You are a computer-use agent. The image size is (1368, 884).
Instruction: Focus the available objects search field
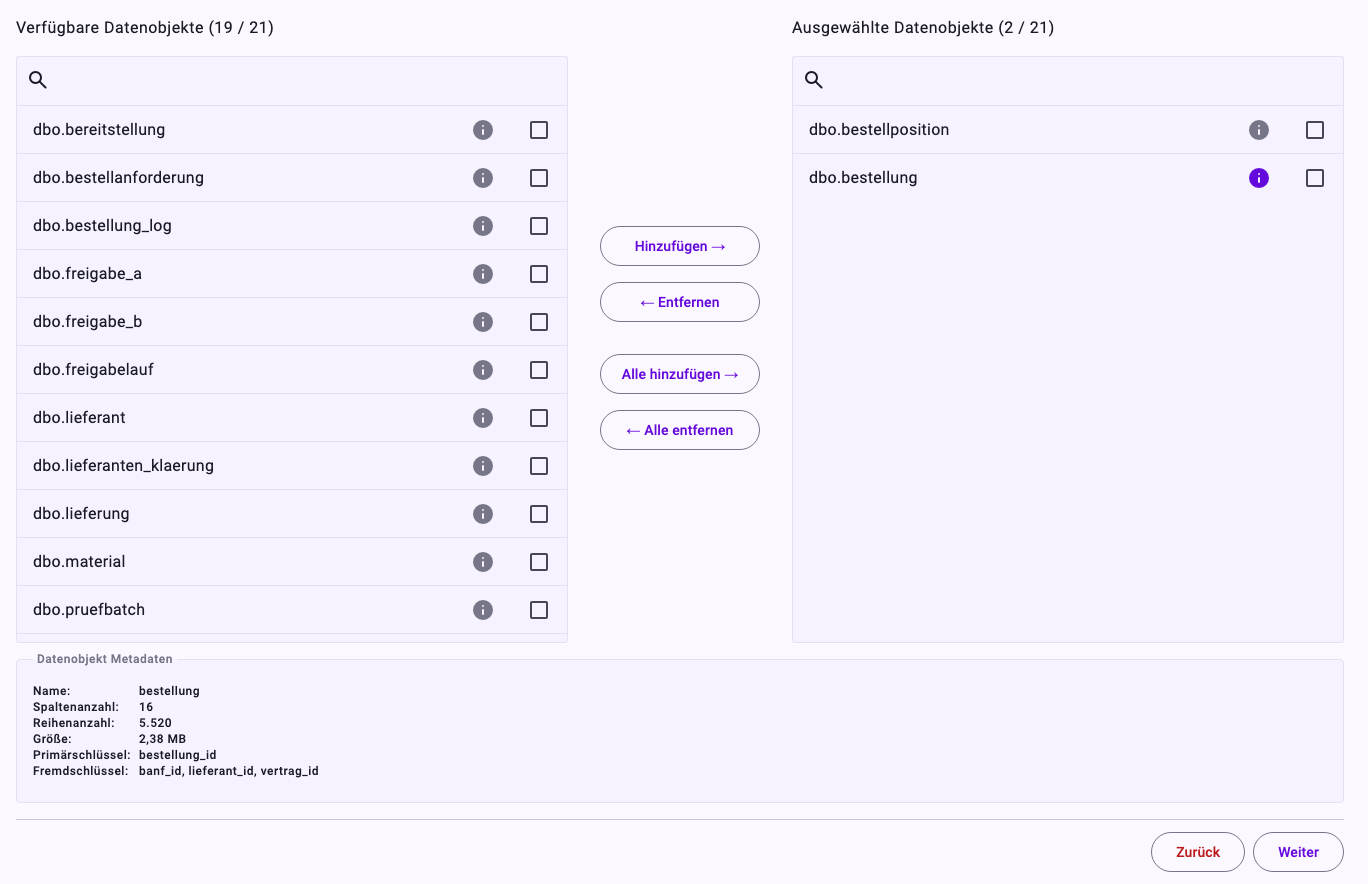click(x=292, y=81)
